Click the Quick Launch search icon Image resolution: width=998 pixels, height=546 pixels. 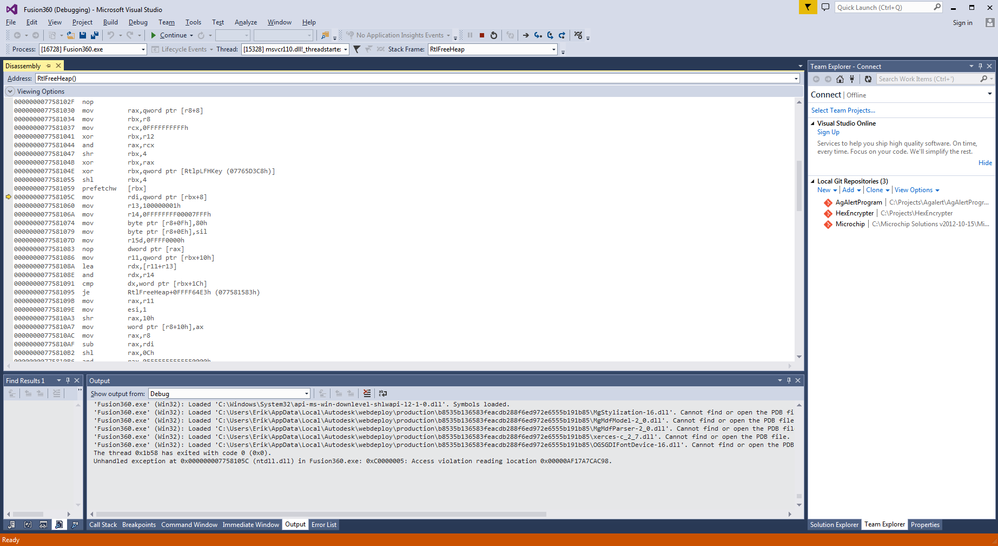click(937, 7)
